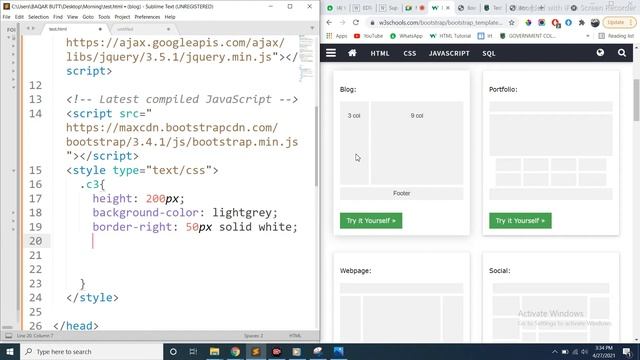The height and width of the screenshot is (360, 640).
Task: Place cursor on line 17 height declaration
Action: pyautogui.click(x=138, y=199)
